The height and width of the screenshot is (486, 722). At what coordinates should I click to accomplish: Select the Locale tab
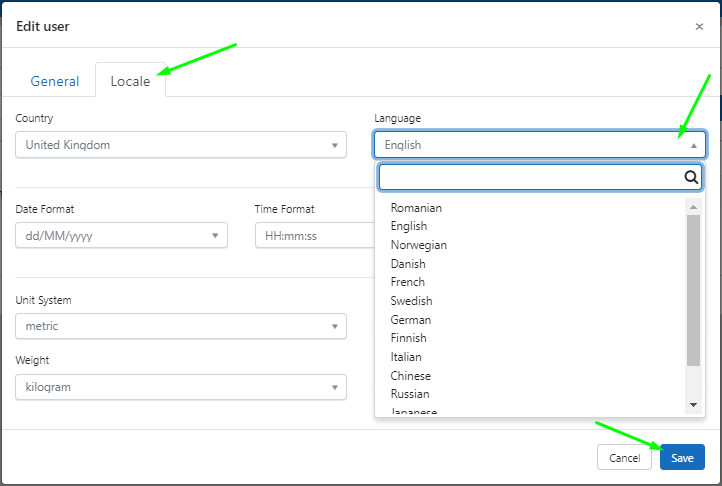(x=130, y=81)
